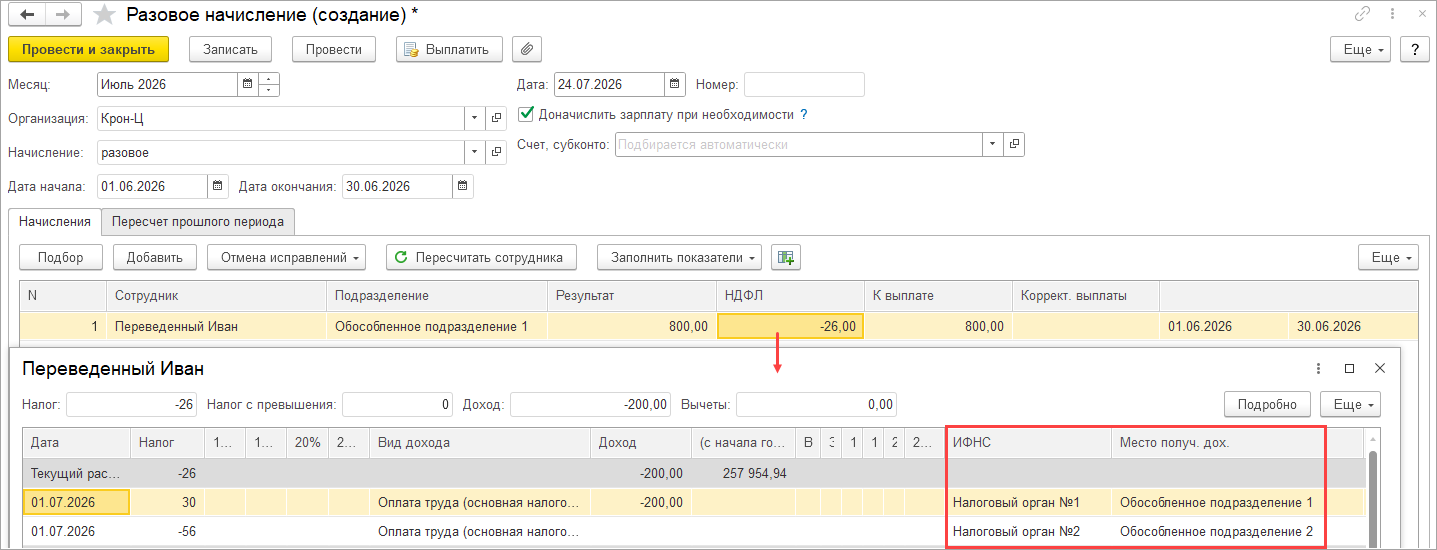Open the main window's vertical dots menu
Image resolution: width=1437 pixels, height=550 pixels.
(1392, 15)
